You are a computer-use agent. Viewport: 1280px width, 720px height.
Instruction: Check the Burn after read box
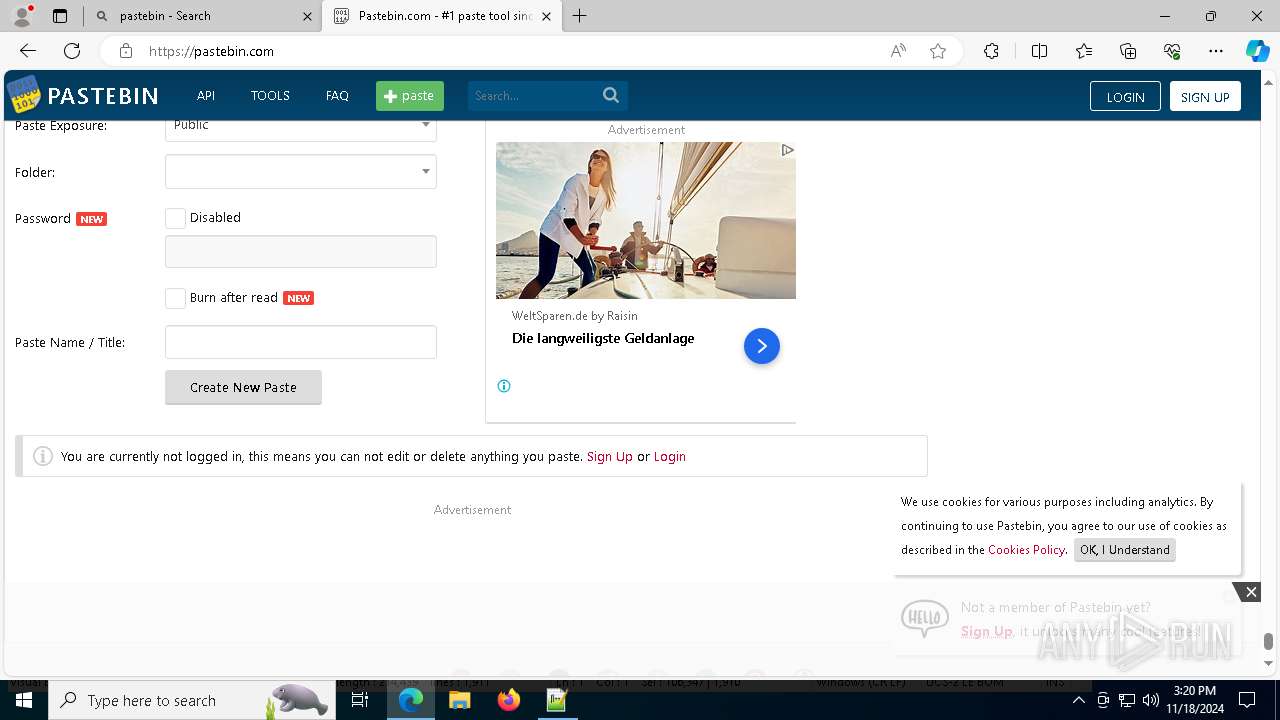point(175,298)
